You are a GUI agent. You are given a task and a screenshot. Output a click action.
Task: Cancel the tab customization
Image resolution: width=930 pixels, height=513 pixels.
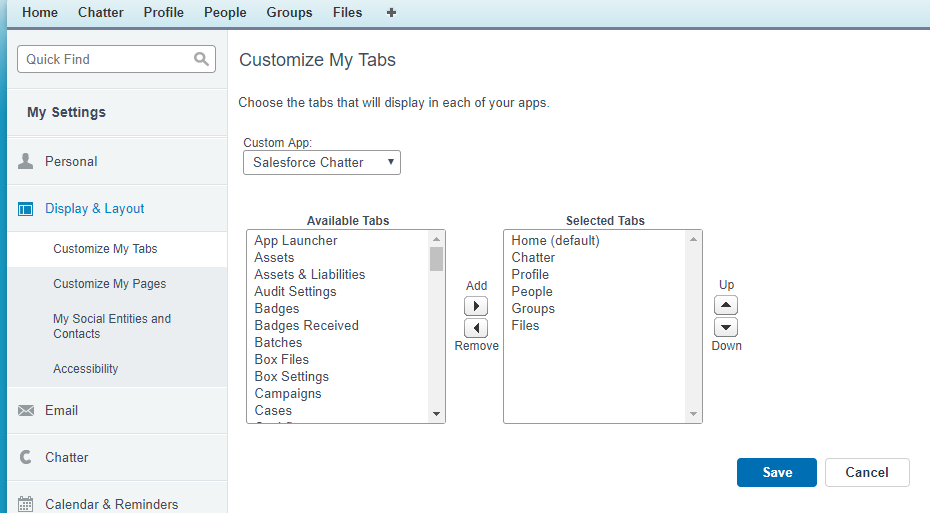pos(867,473)
